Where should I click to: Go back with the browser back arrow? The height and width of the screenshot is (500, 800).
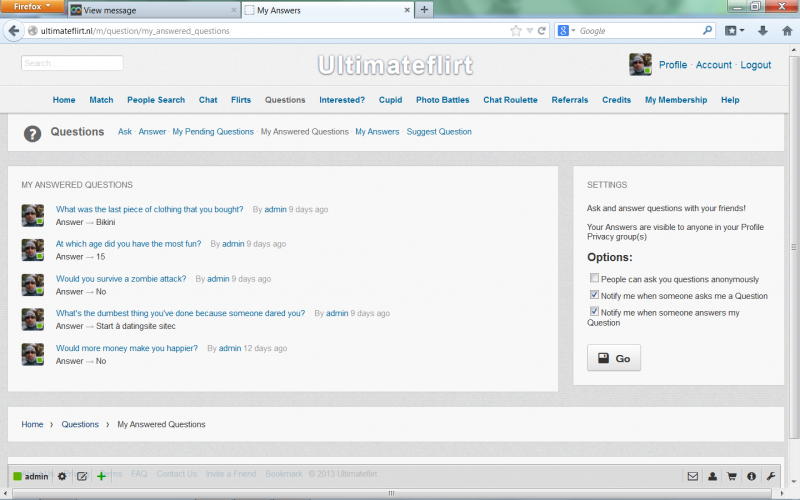tap(14, 31)
